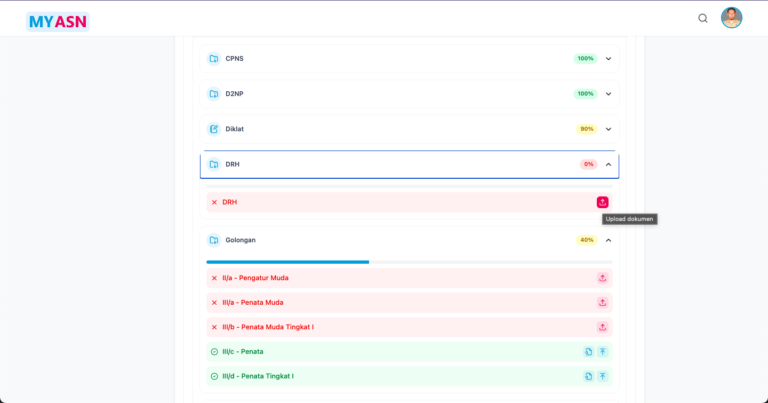768x403 pixels.
Task: Click the CPNS folder icon
Action: click(x=213, y=59)
